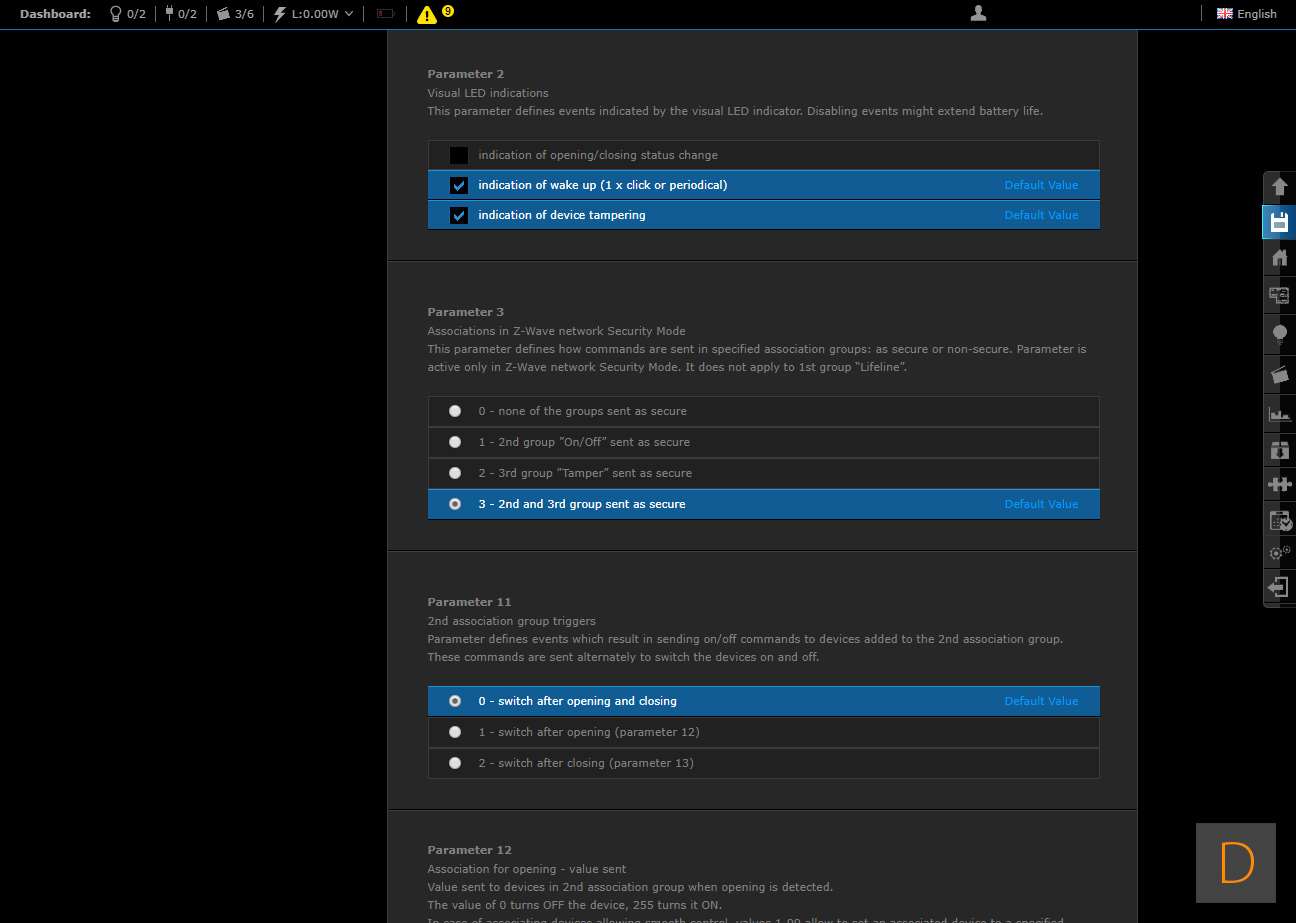The width and height of the screenshot is (1296, 923).
Task: Click the lights 0/2 dashboard indicator
Action: tap(127, 14)
